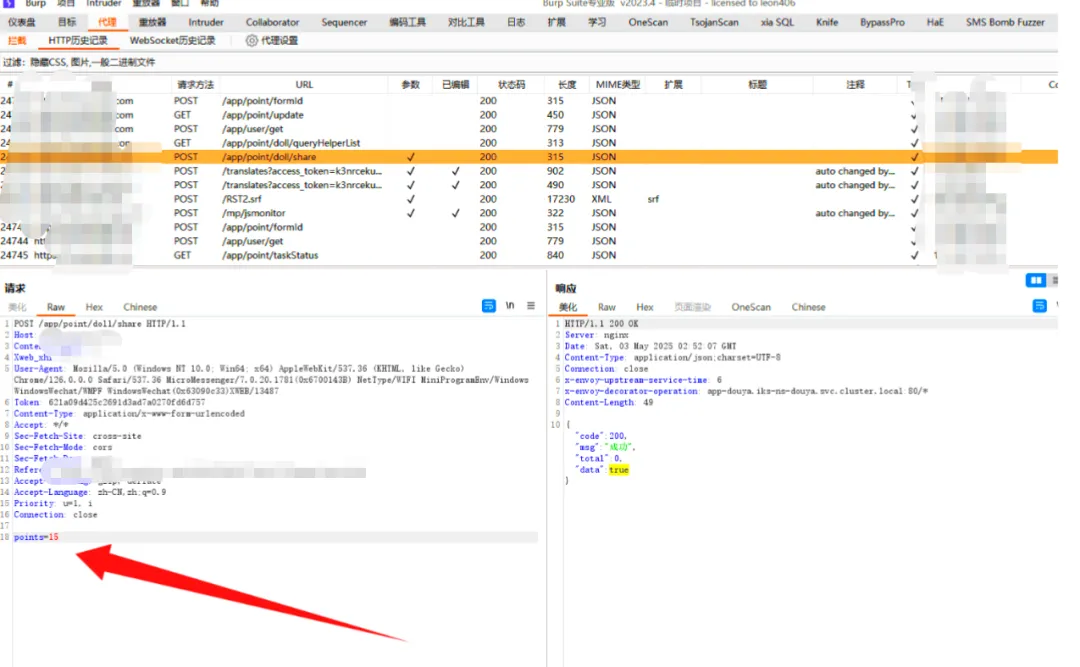Open the TsojanScan extension tab
Image resolution: width=1080 pixels, height=667 pixels.
[714, 22]
